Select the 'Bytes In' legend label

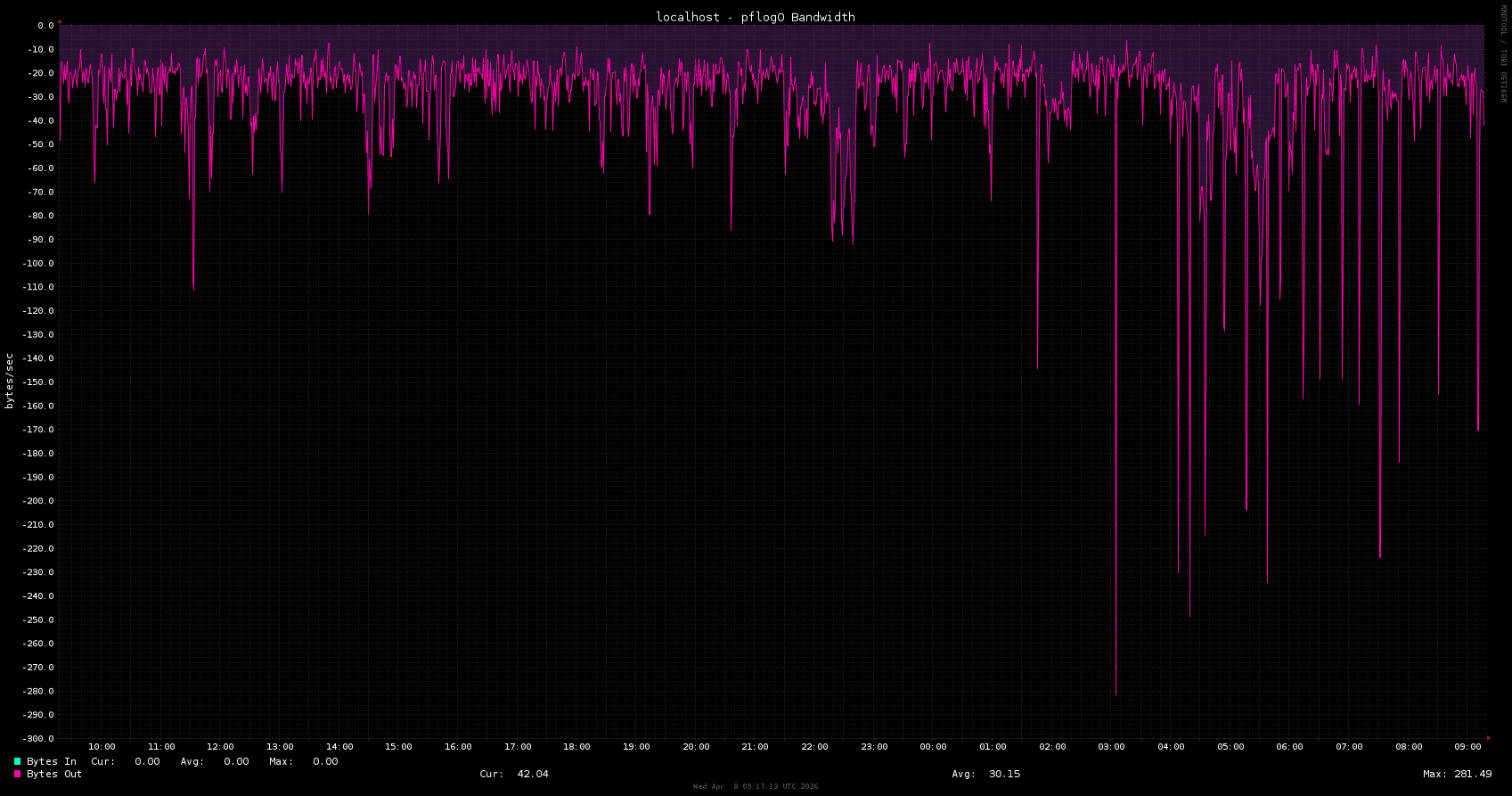tap(52, 761)
